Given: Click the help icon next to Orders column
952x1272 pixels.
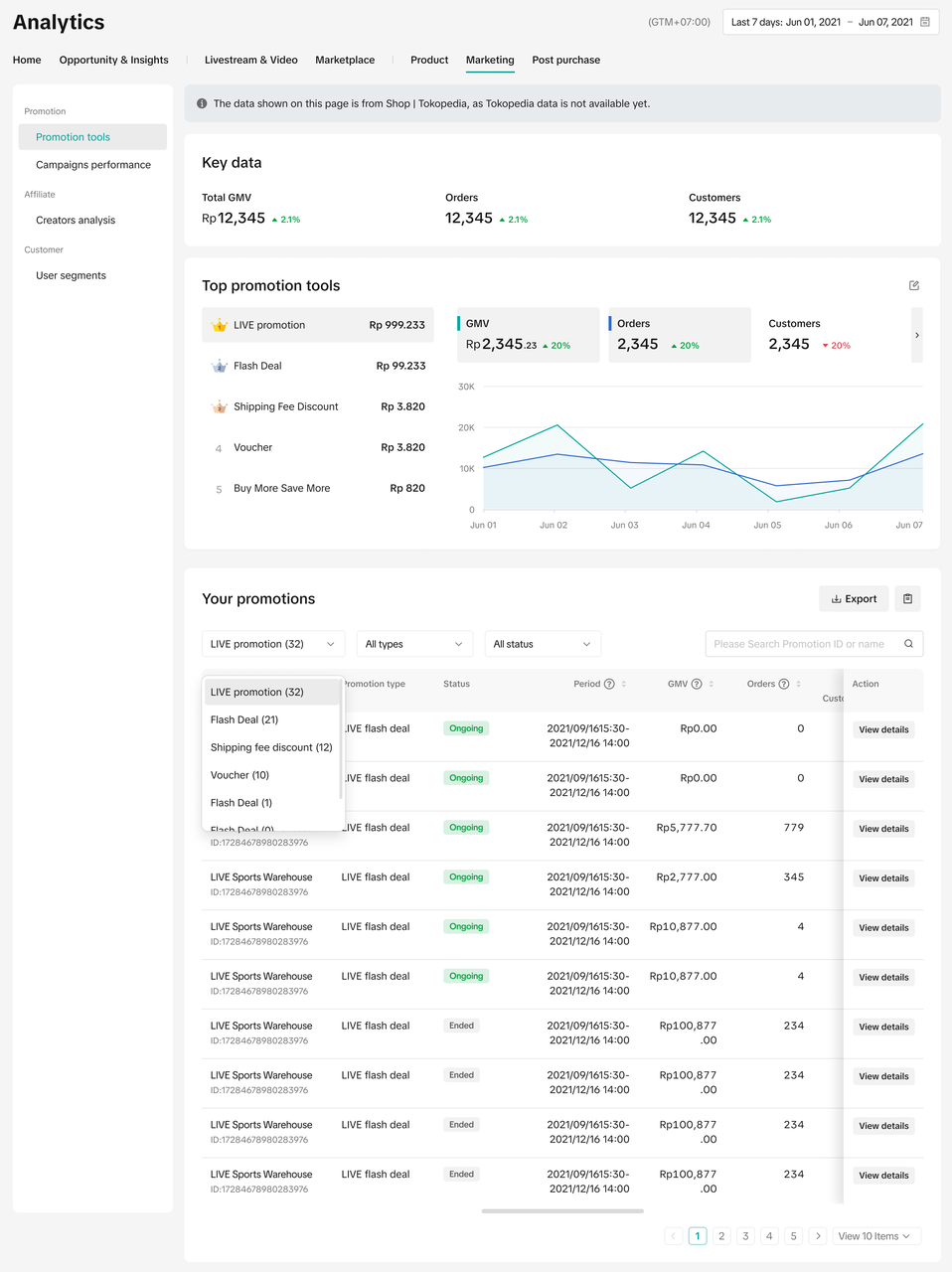Looking at the screenshot, I should pos(784,684).
